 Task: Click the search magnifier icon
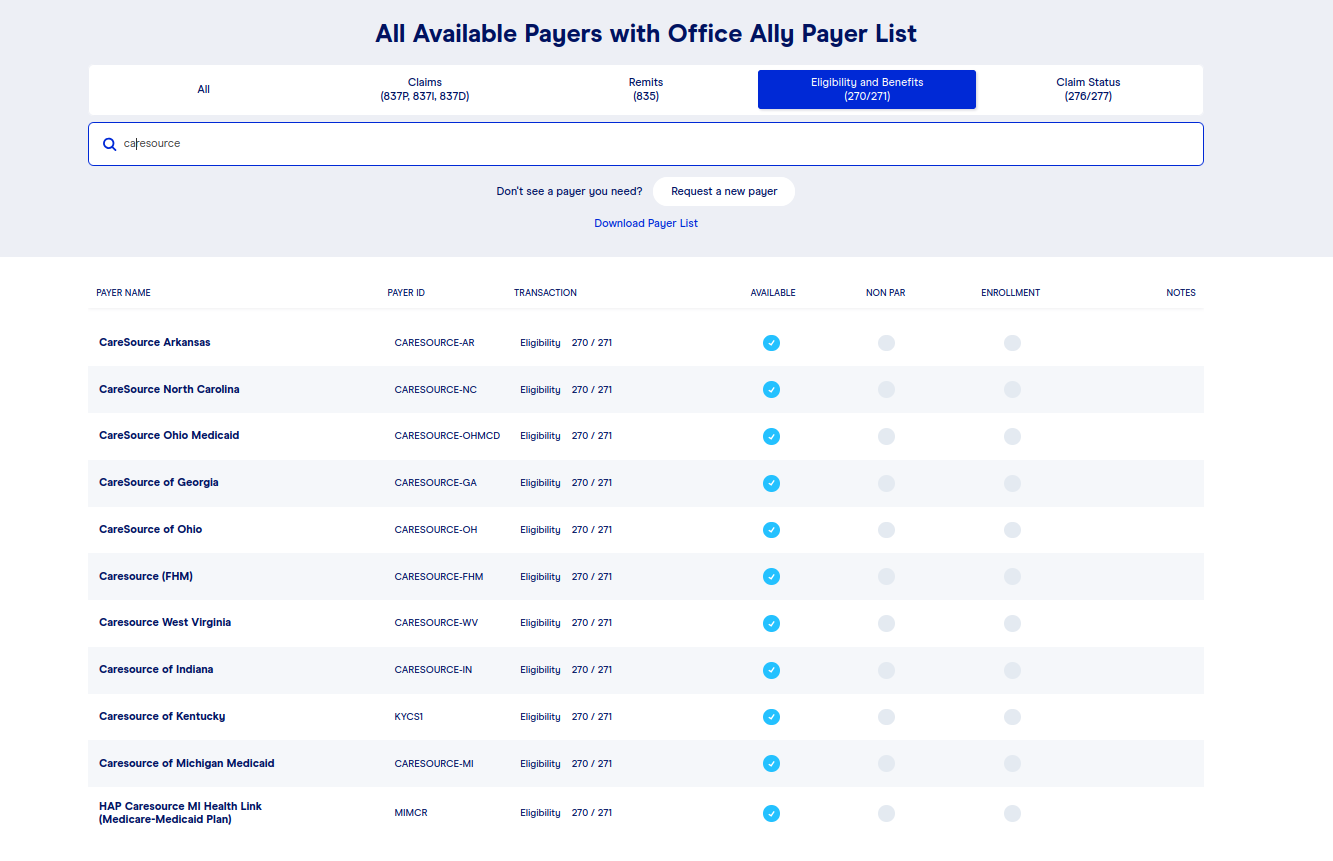pyautogui.click(x=110, y=144)
